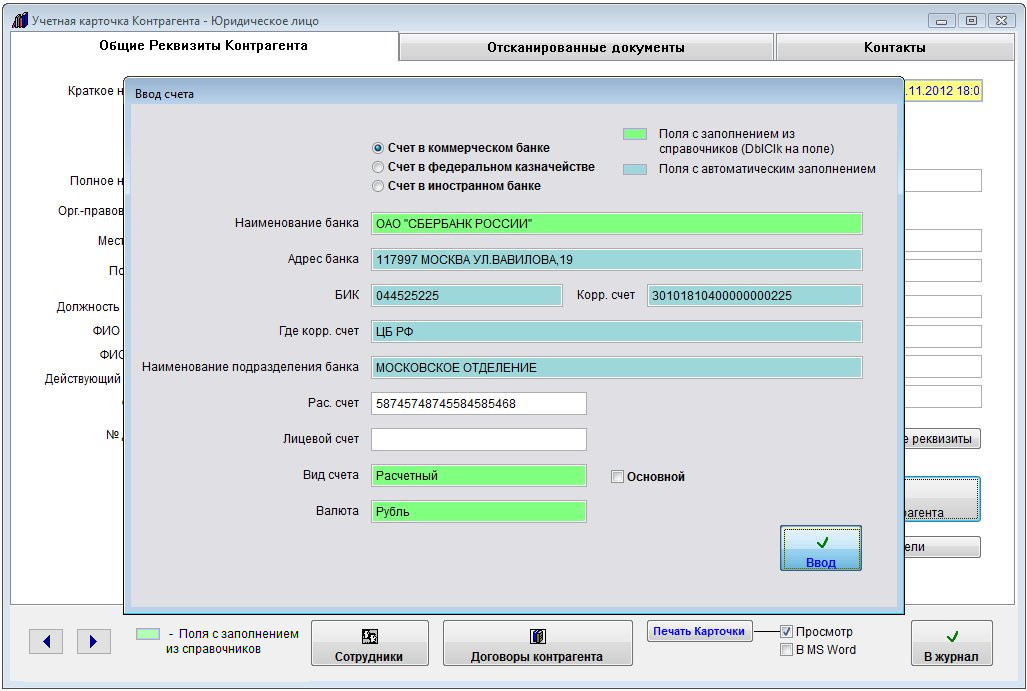Tick the Основной checkbox

click(x=617, y=477)
